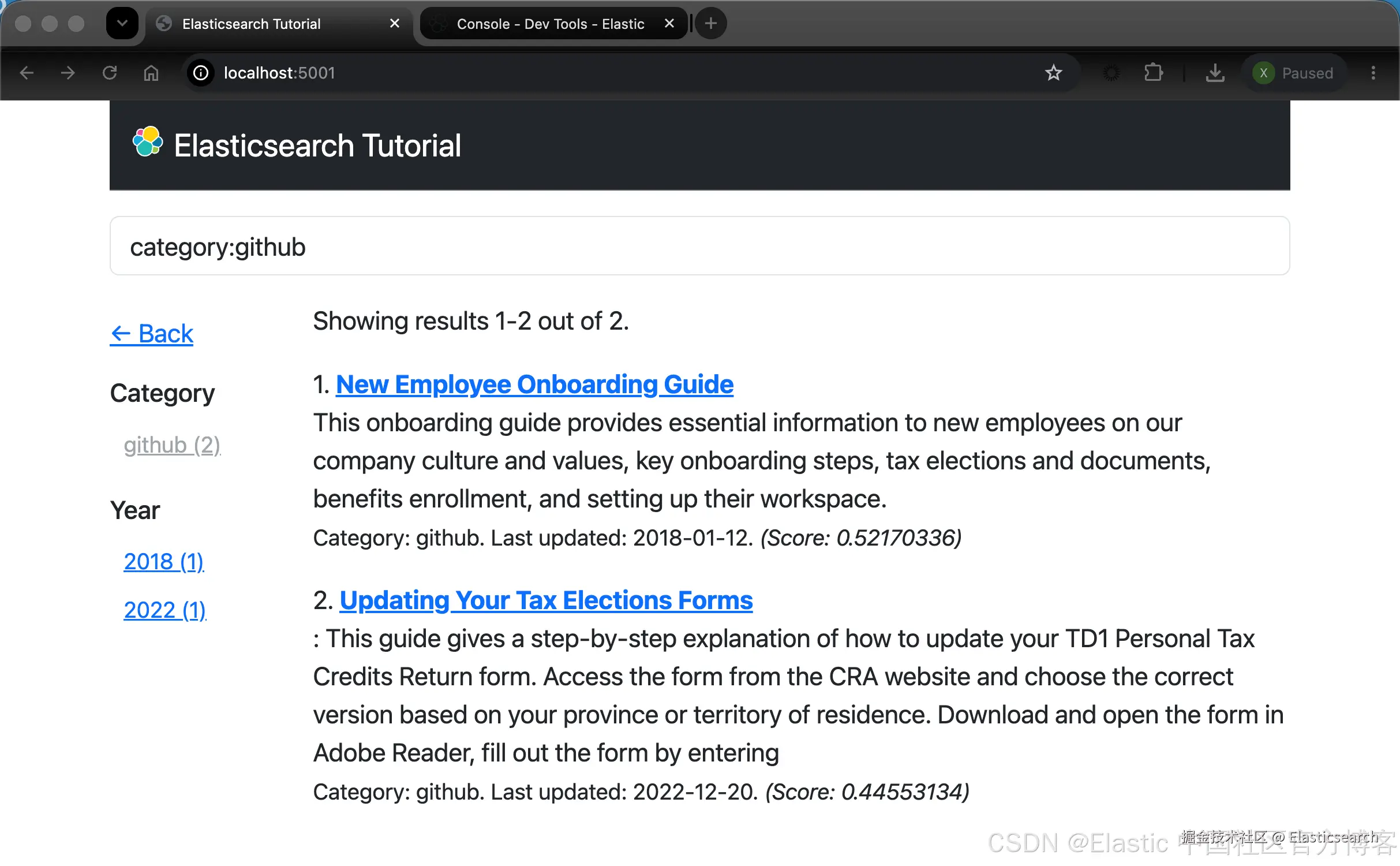The image size is (1400, 866).
Task: Click the score 0.52170336 text
Action: (x=861, y=538)
